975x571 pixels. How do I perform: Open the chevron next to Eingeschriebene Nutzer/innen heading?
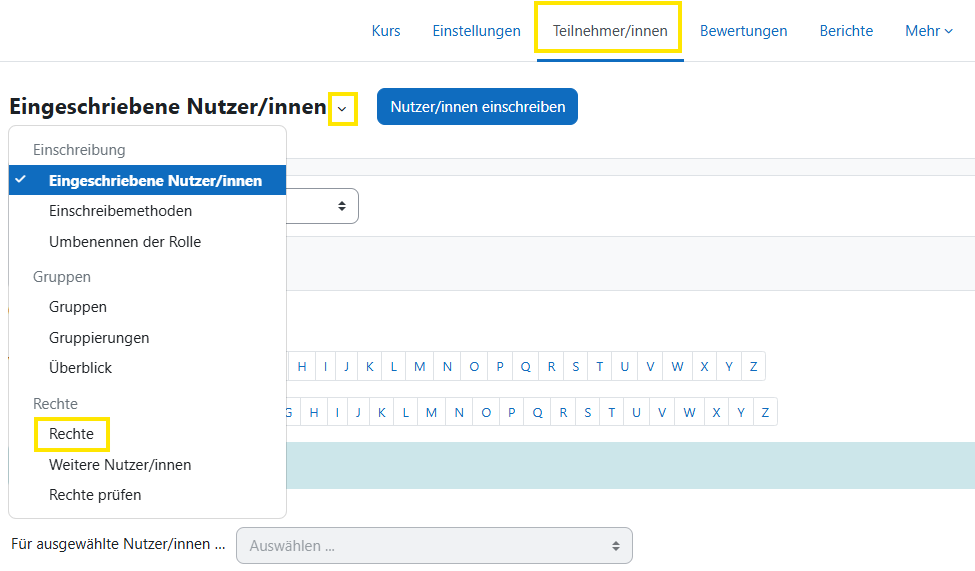pyautogui.click(x=342, y=108)
